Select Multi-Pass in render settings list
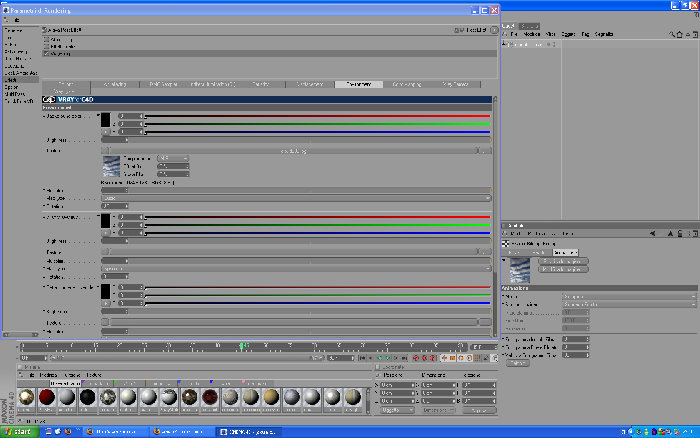This screenshot has height=438, width=700. pos(15,94)
